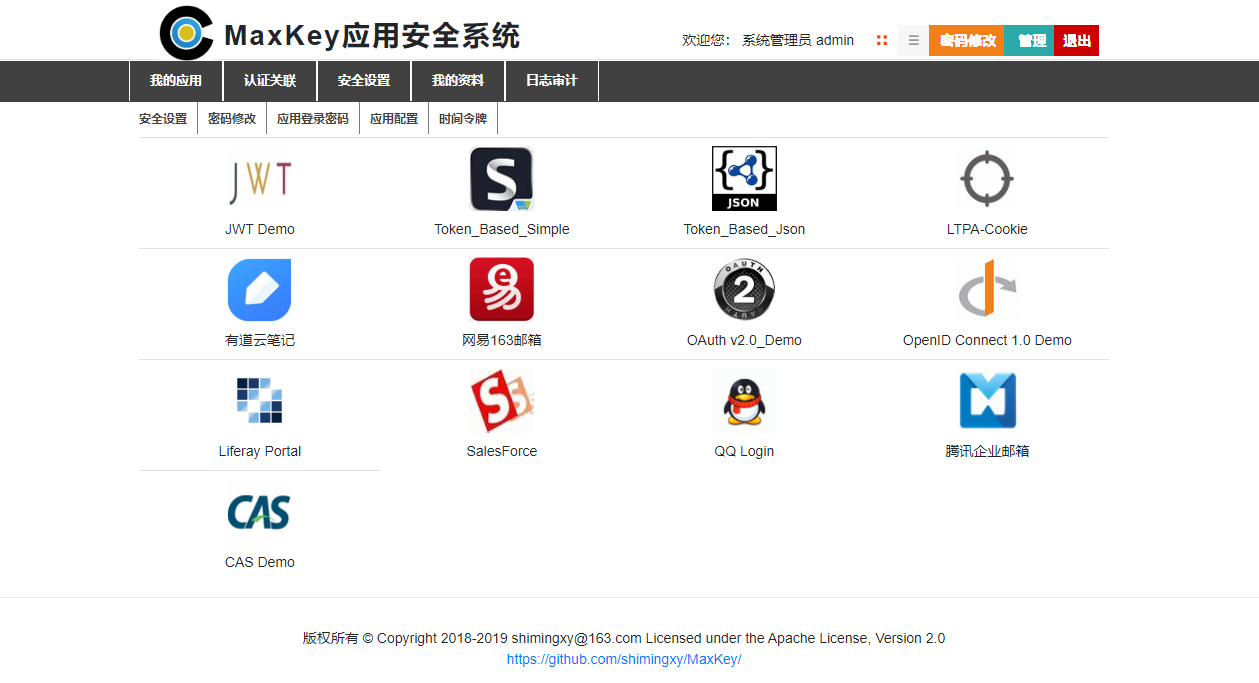1259x683 pixels.
Task: Open the 有道云笔记 note app icon
Action: [x=259, y=290]
